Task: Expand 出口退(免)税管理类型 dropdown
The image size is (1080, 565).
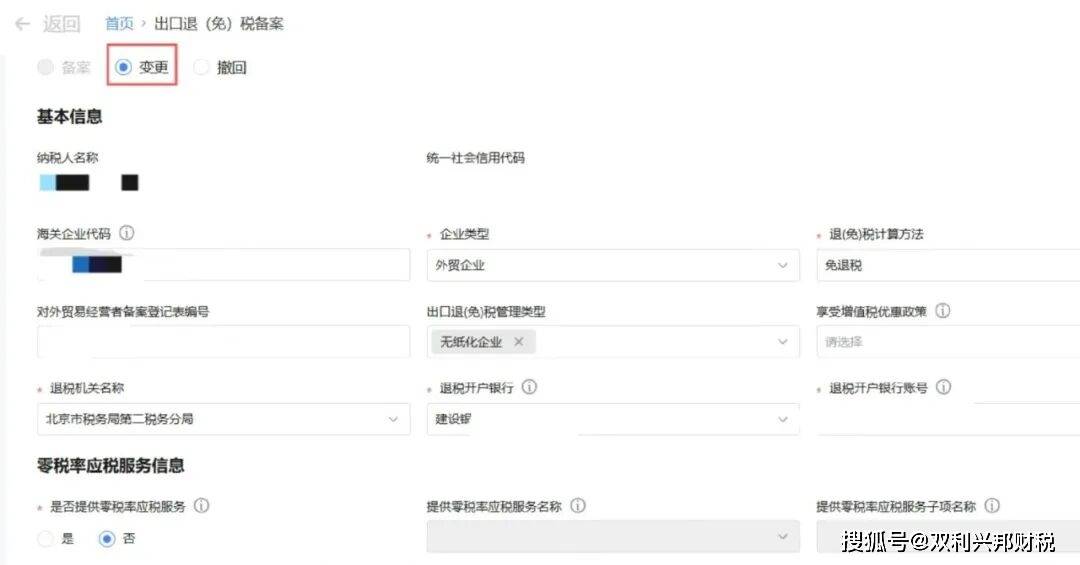Action: tap(782, 342)
